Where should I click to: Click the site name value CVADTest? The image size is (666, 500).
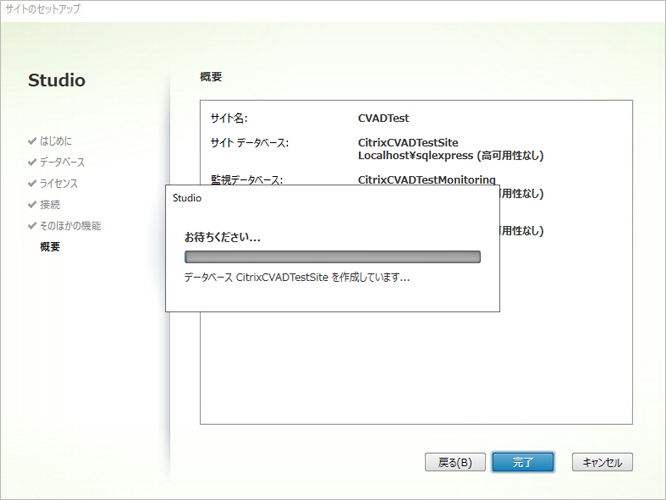tap(383, 118)
